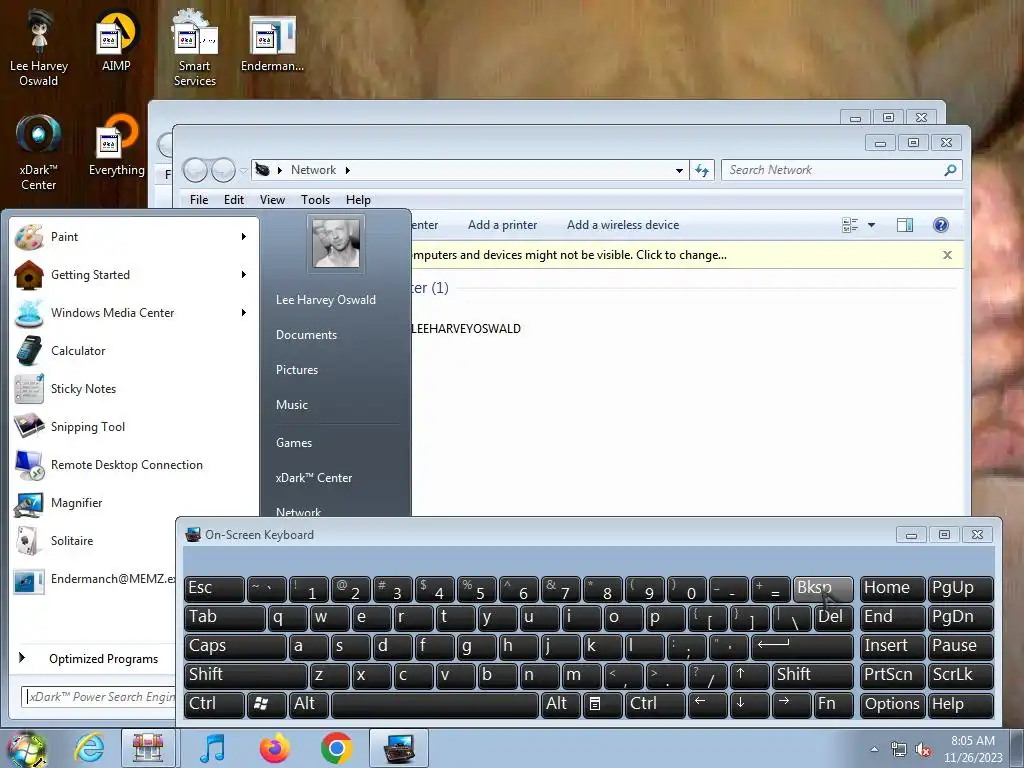
Task: Open Help in the Network window toolbar
Action: (940, 225)
